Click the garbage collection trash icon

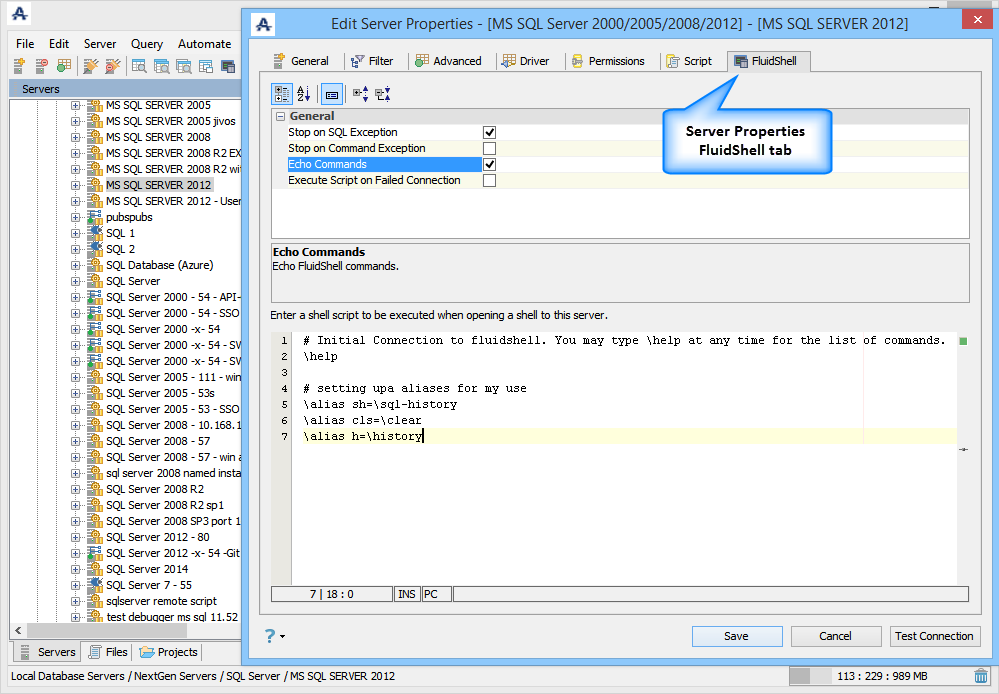point(982,676)
